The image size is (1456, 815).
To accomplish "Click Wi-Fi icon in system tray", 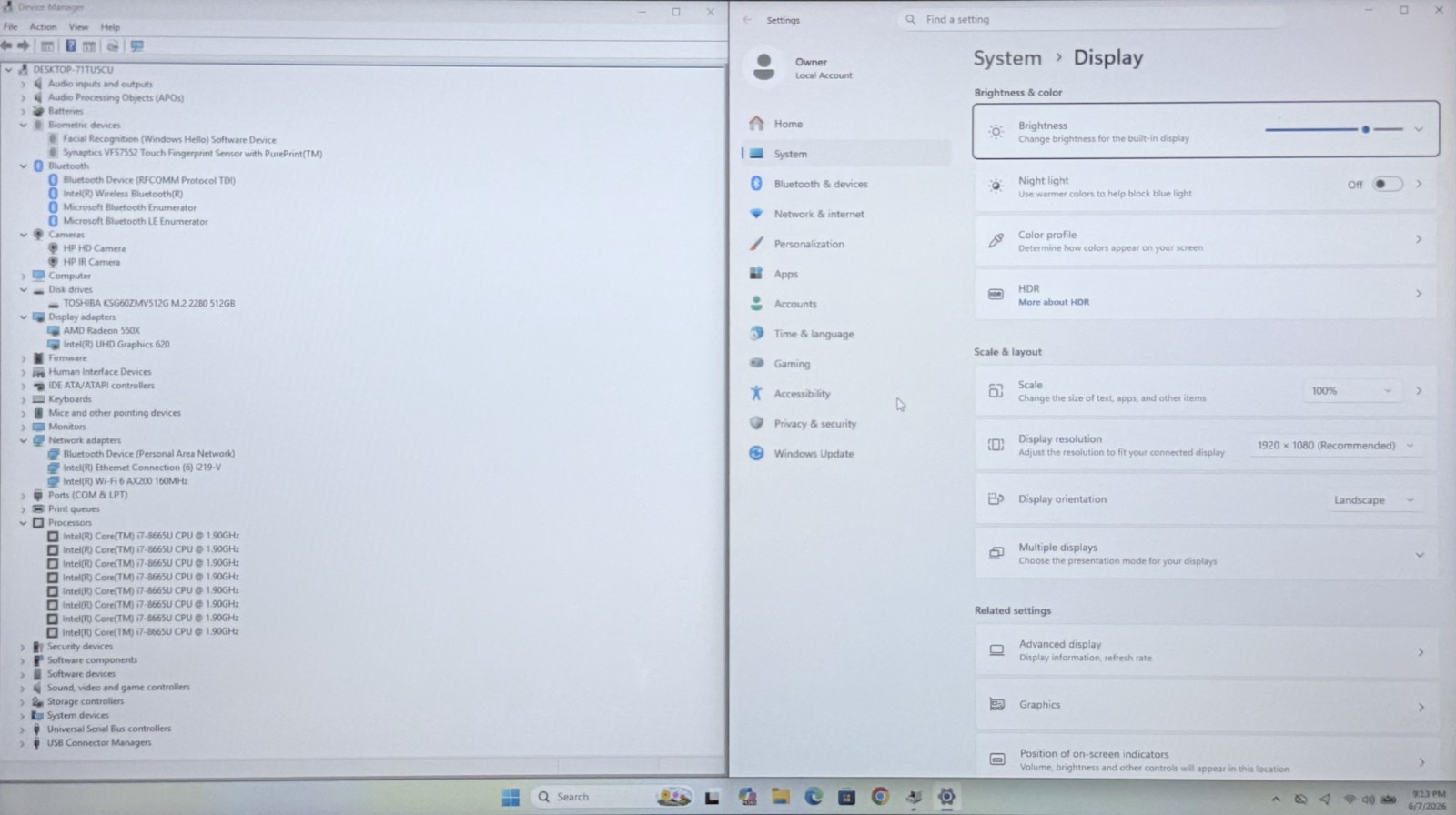I will tap(1350, 799).
